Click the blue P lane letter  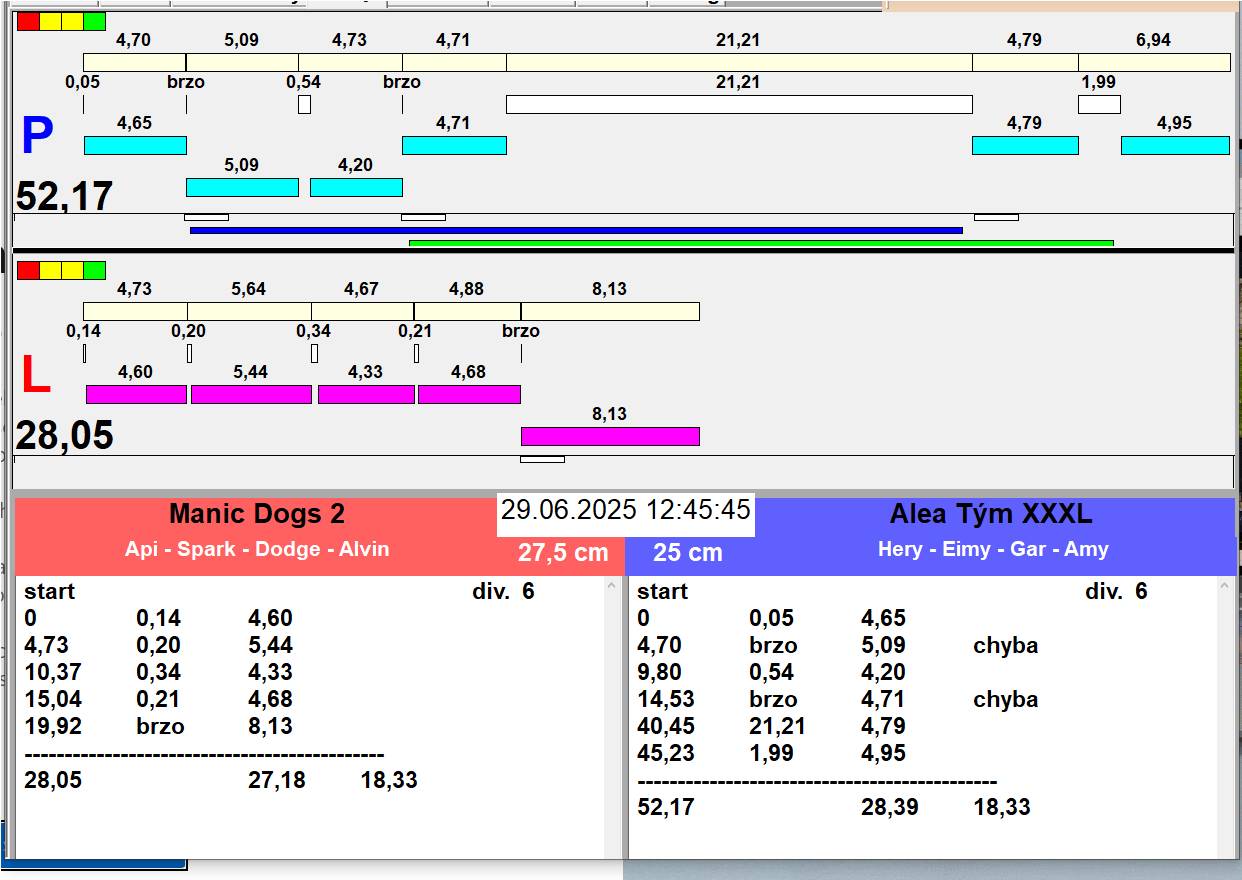pos(37,136)
